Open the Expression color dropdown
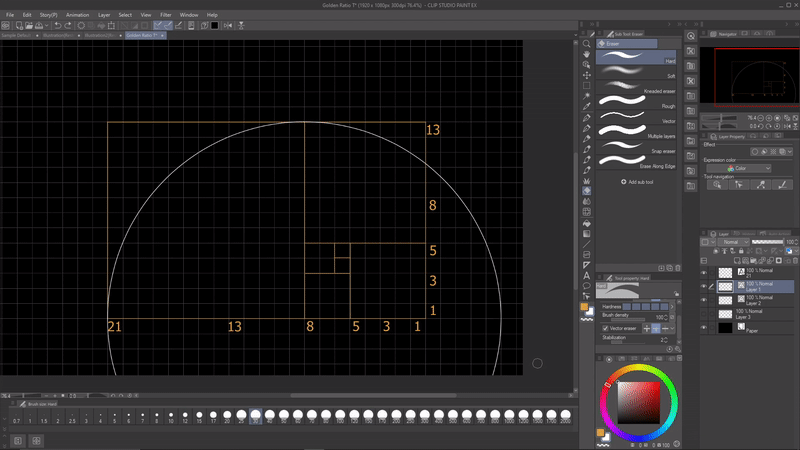800x450 pixels. point(738,168)
